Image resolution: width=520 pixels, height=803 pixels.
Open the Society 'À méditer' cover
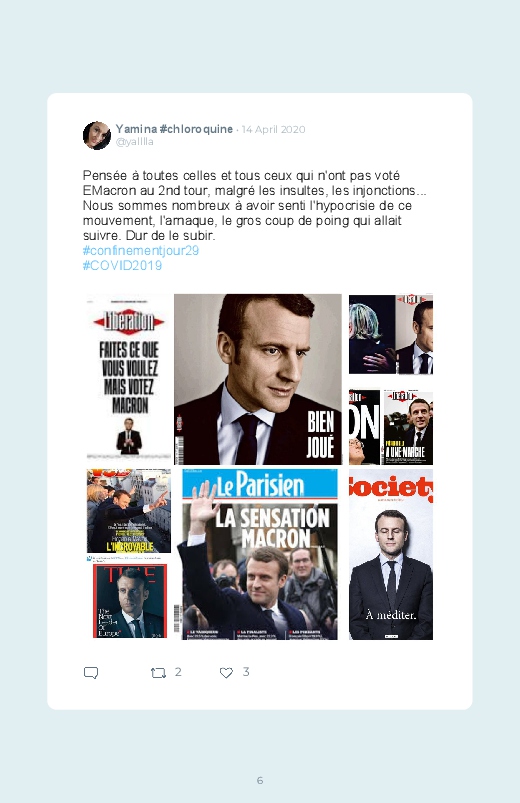pos(391,554)
